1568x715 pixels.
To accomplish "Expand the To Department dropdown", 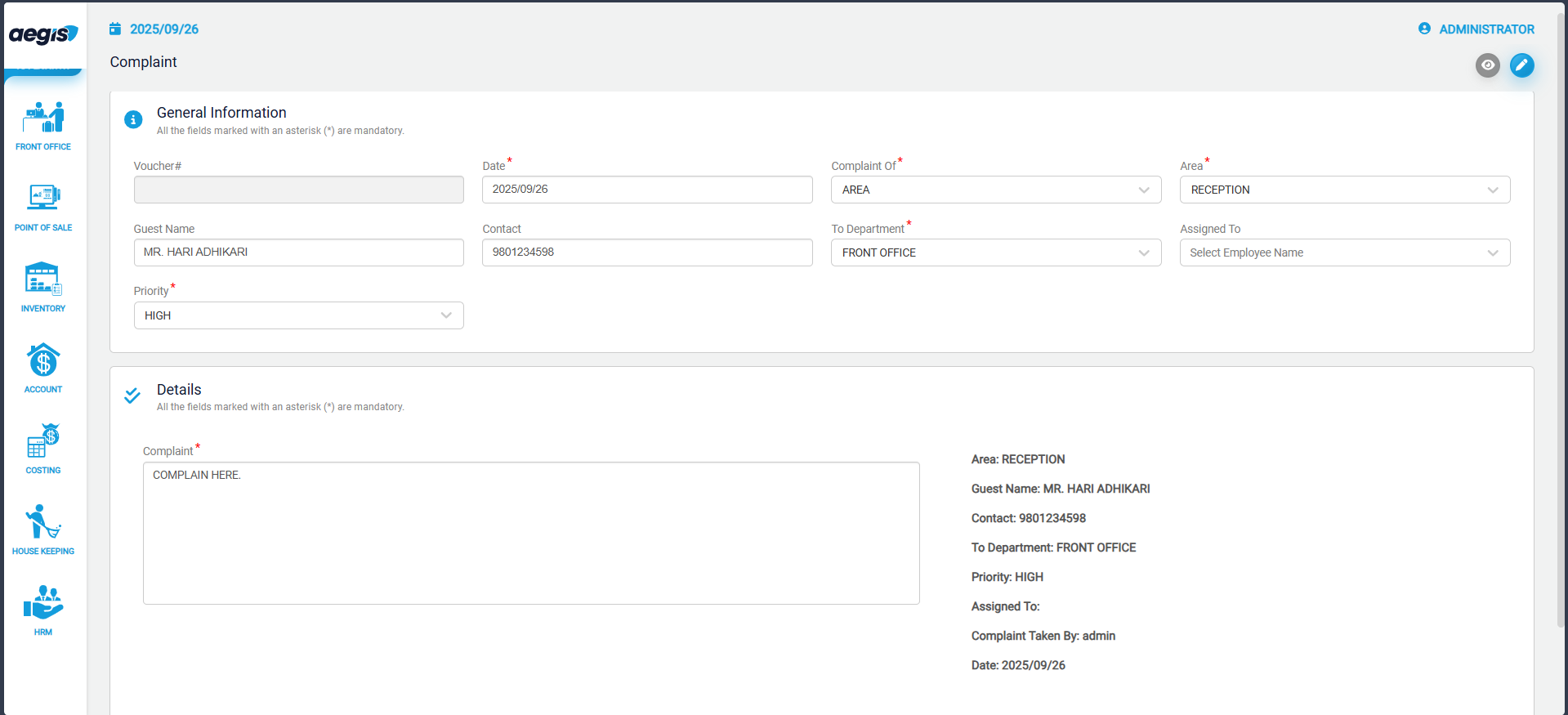I will coord(995,252).
